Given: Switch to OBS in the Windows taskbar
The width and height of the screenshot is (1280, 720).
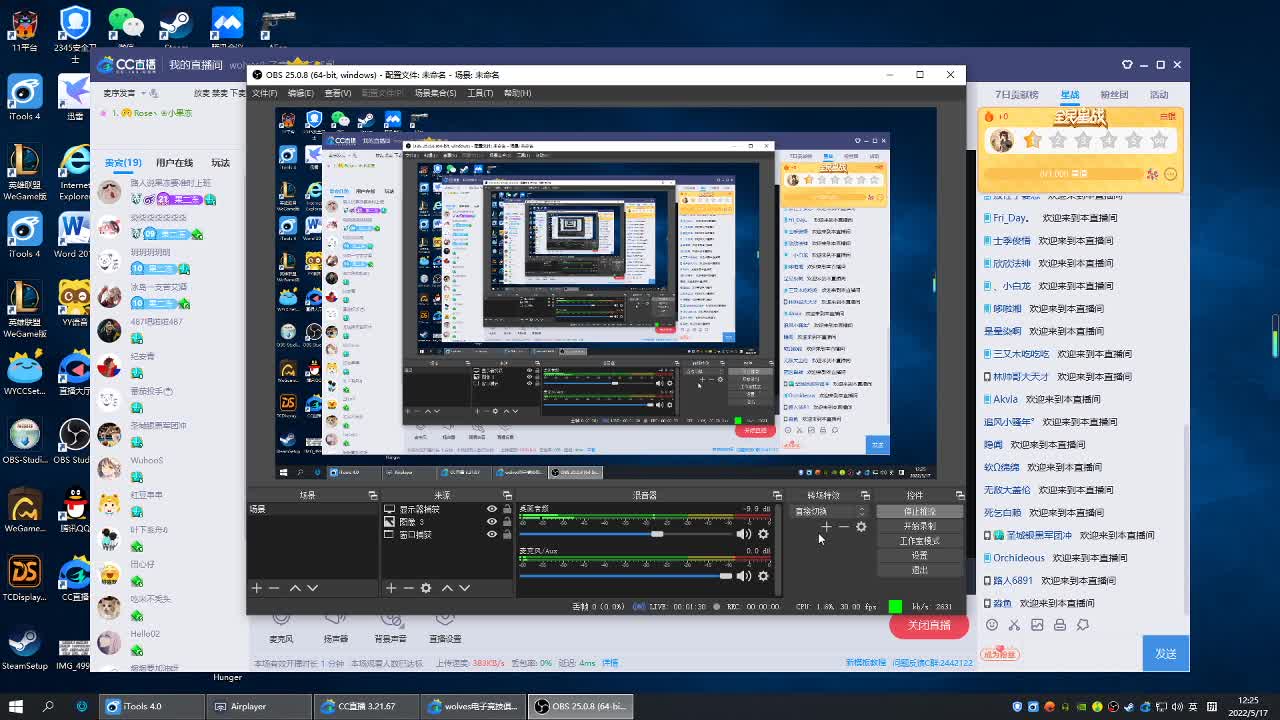Looking at the screenshot, I should [580, 706].
